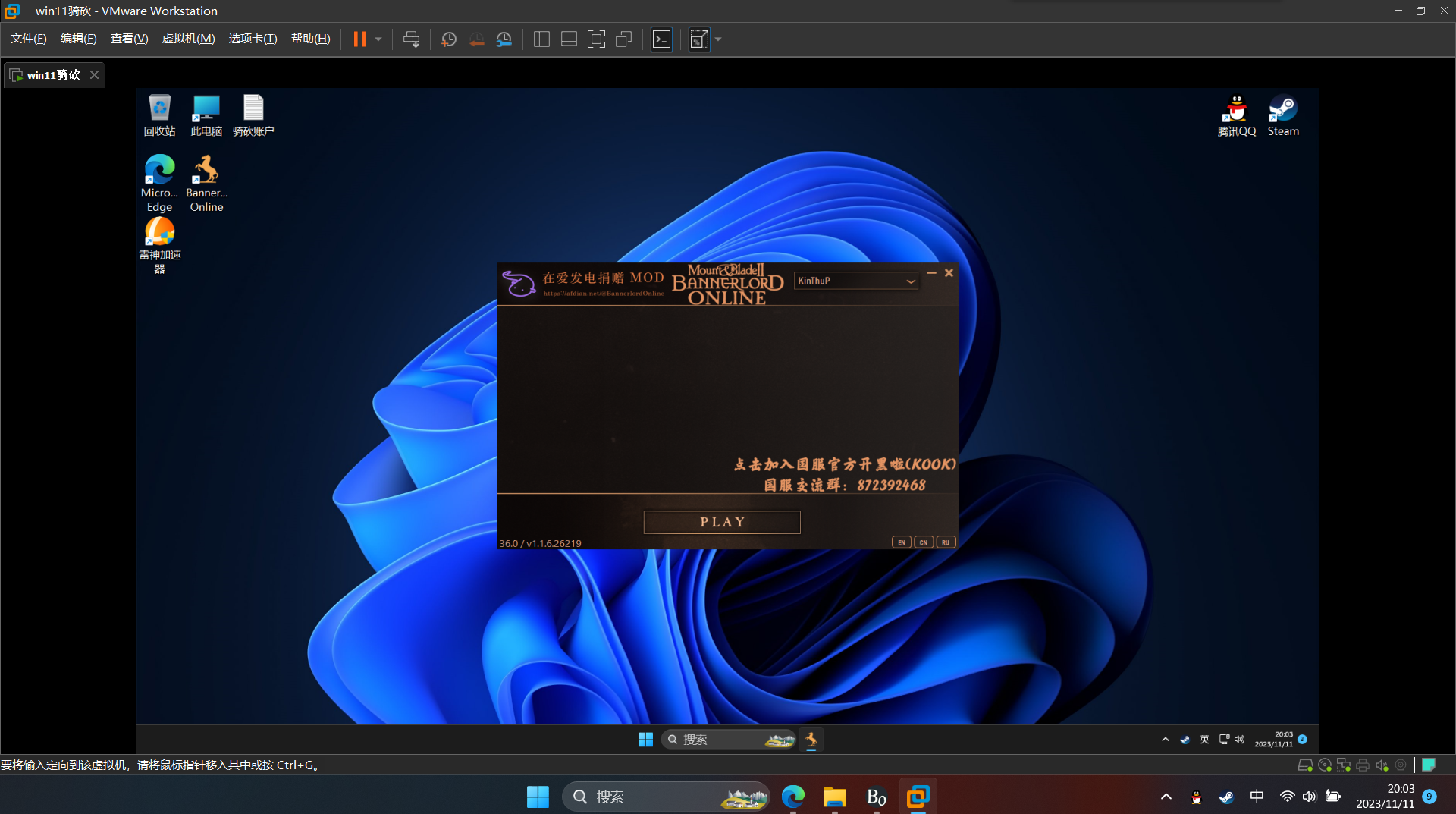Open the guest Windows Start menu
The image size is (1456, 814).
pyautogui.click(x=645, y=740)
